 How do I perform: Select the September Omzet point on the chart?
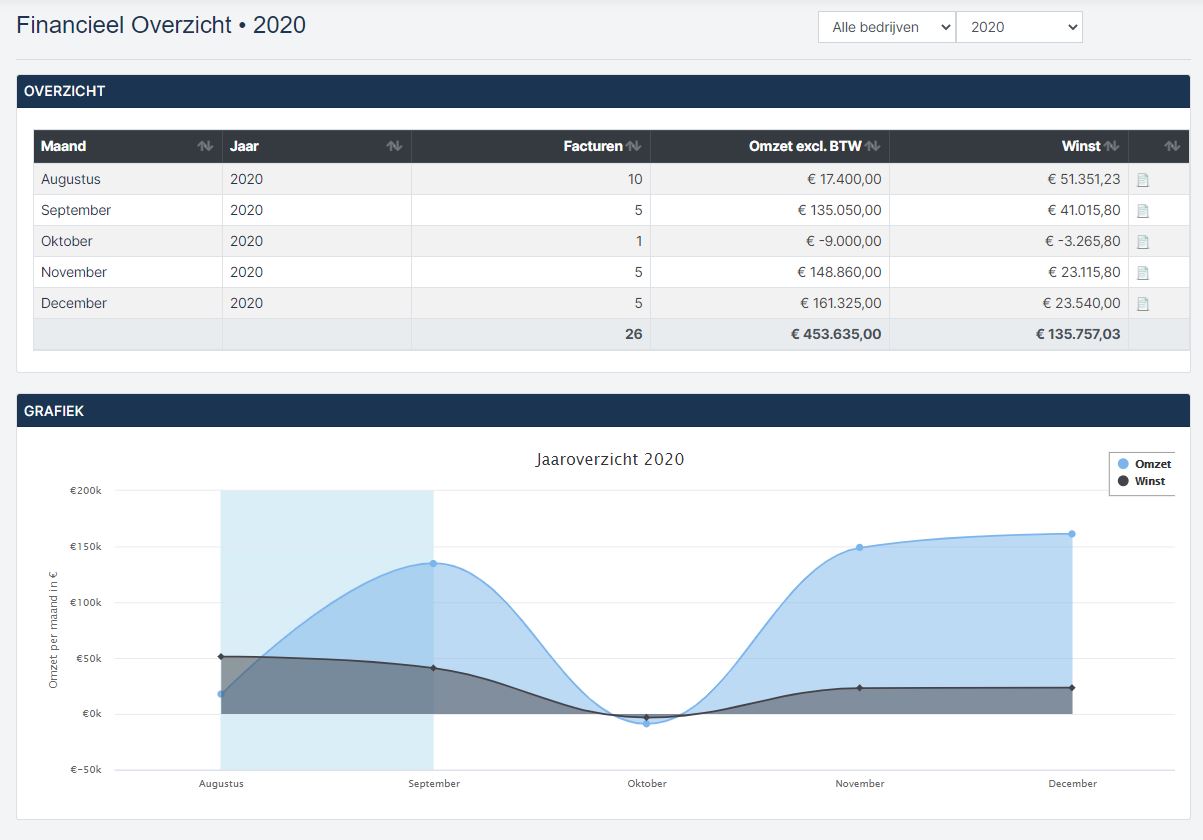tap(433, 563)
